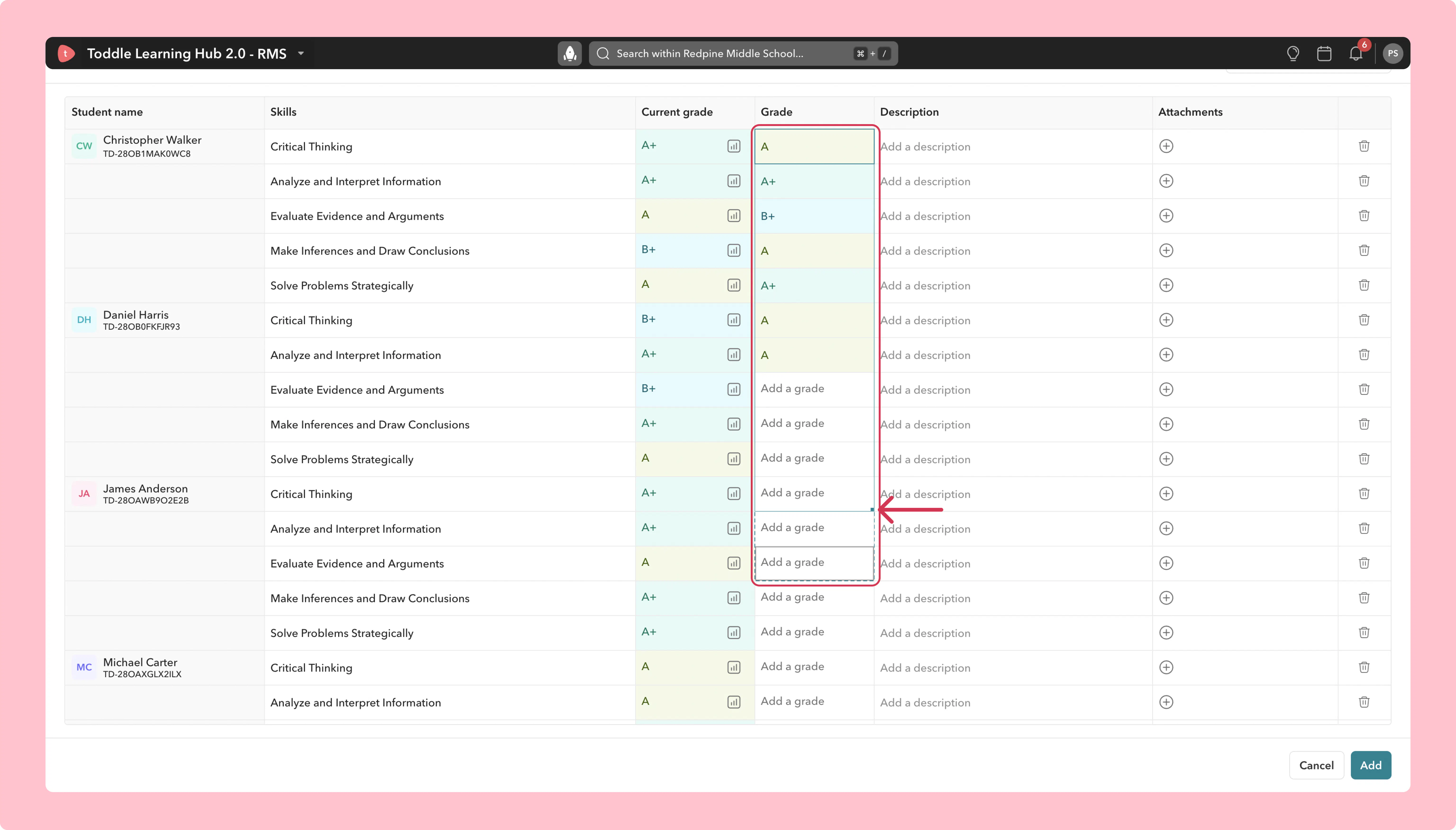Open grade chart for Christopher Walker Critical Thinking
The width and height of the screenshot is (1456, 830).
point(734,146)
